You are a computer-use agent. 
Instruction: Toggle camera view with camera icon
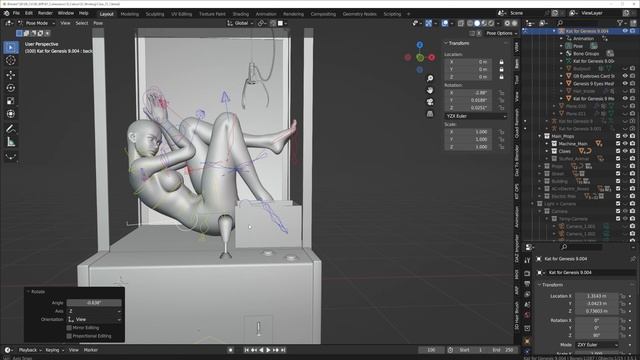[x=430, y=102]
